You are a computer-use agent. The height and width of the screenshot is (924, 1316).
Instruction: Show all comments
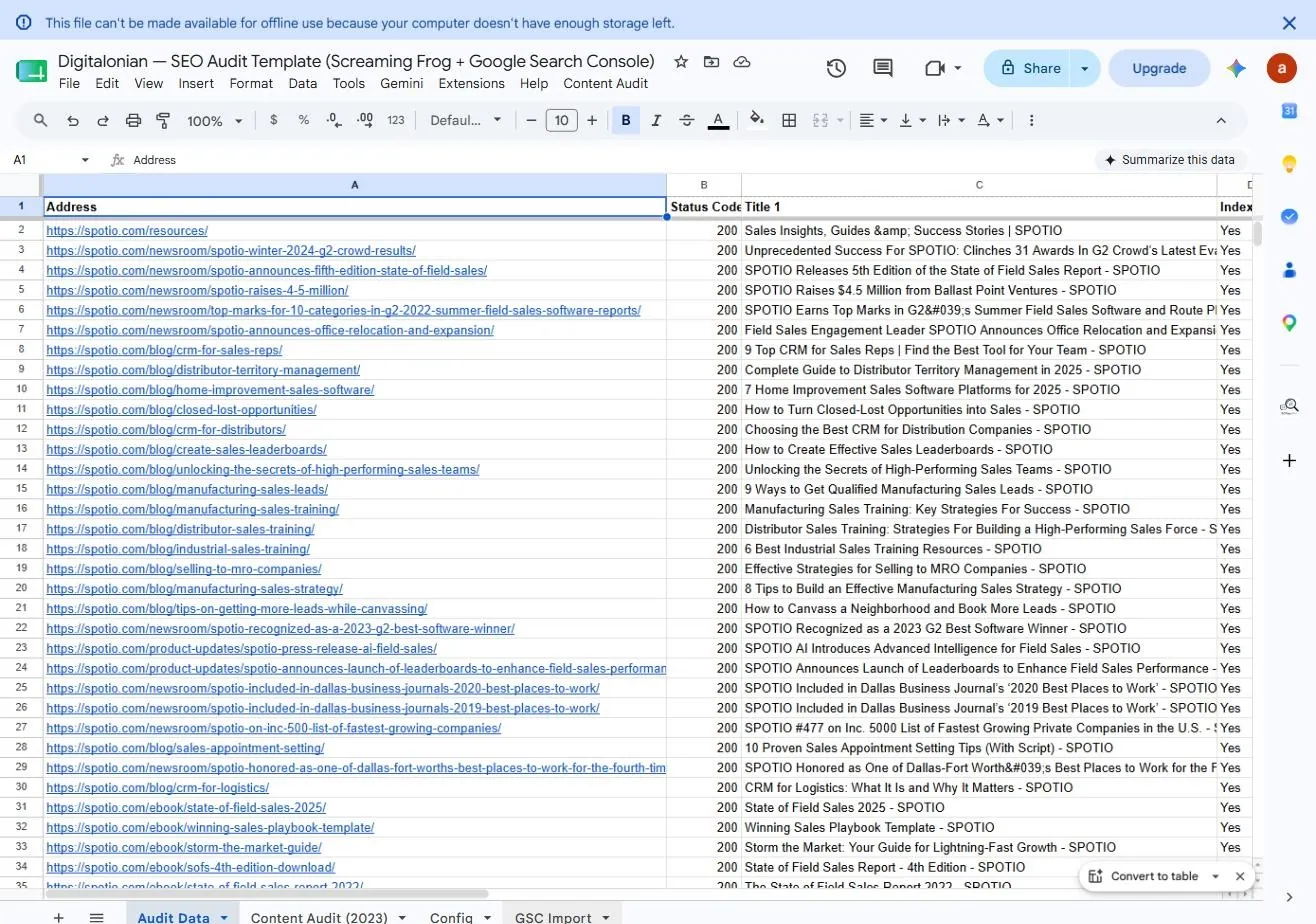883,68
